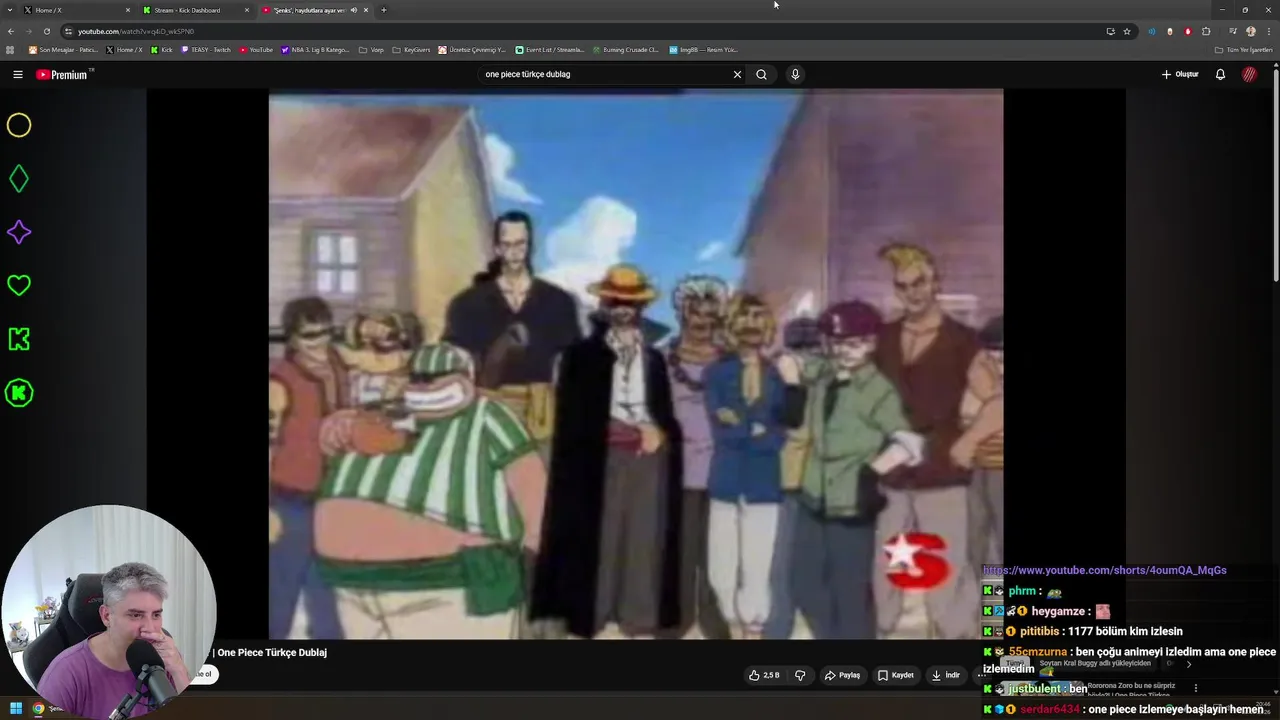Screen dimensions: 1280x720
Task: Open the browser extensions puzzle icon
Action: [1206, 31]
